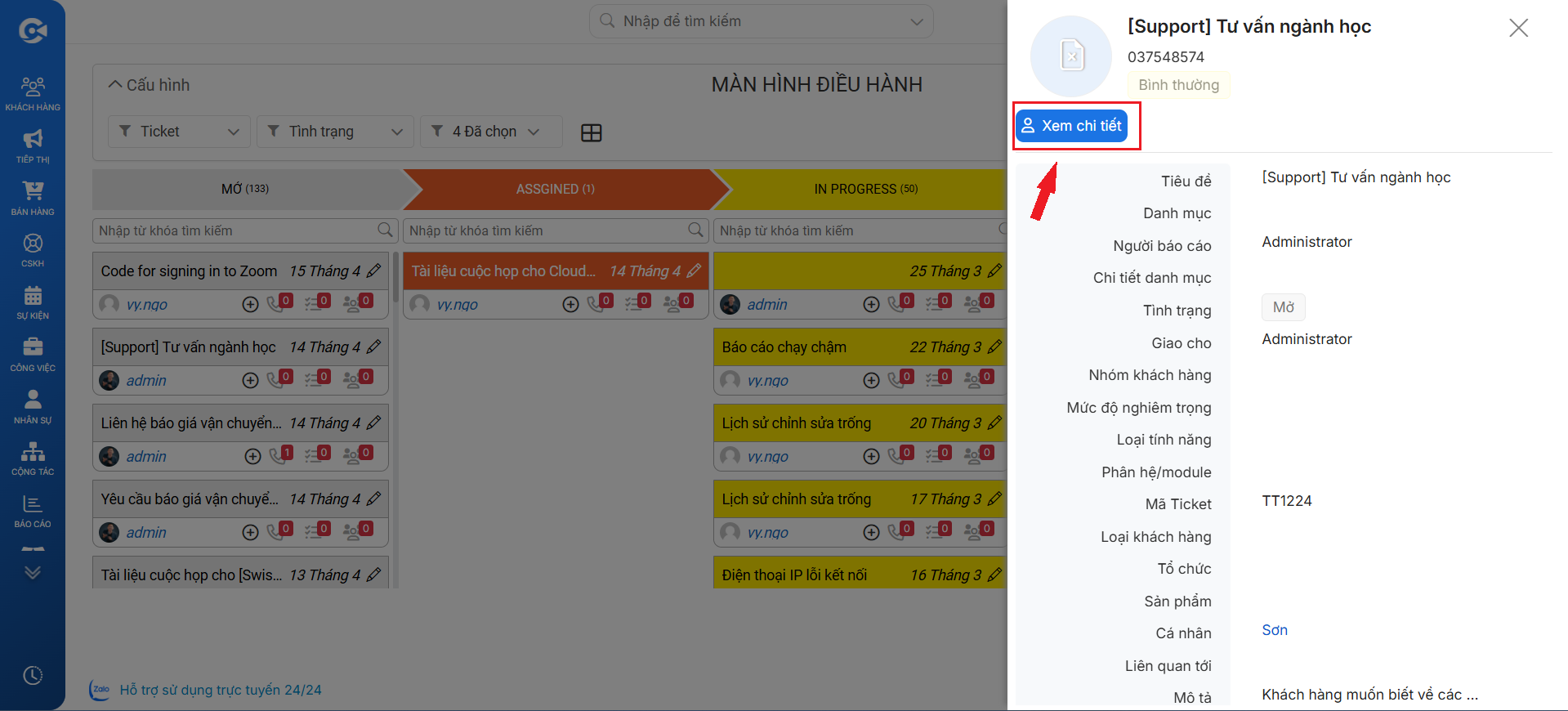Open the history clock icon in sidebar

point(33,676)
